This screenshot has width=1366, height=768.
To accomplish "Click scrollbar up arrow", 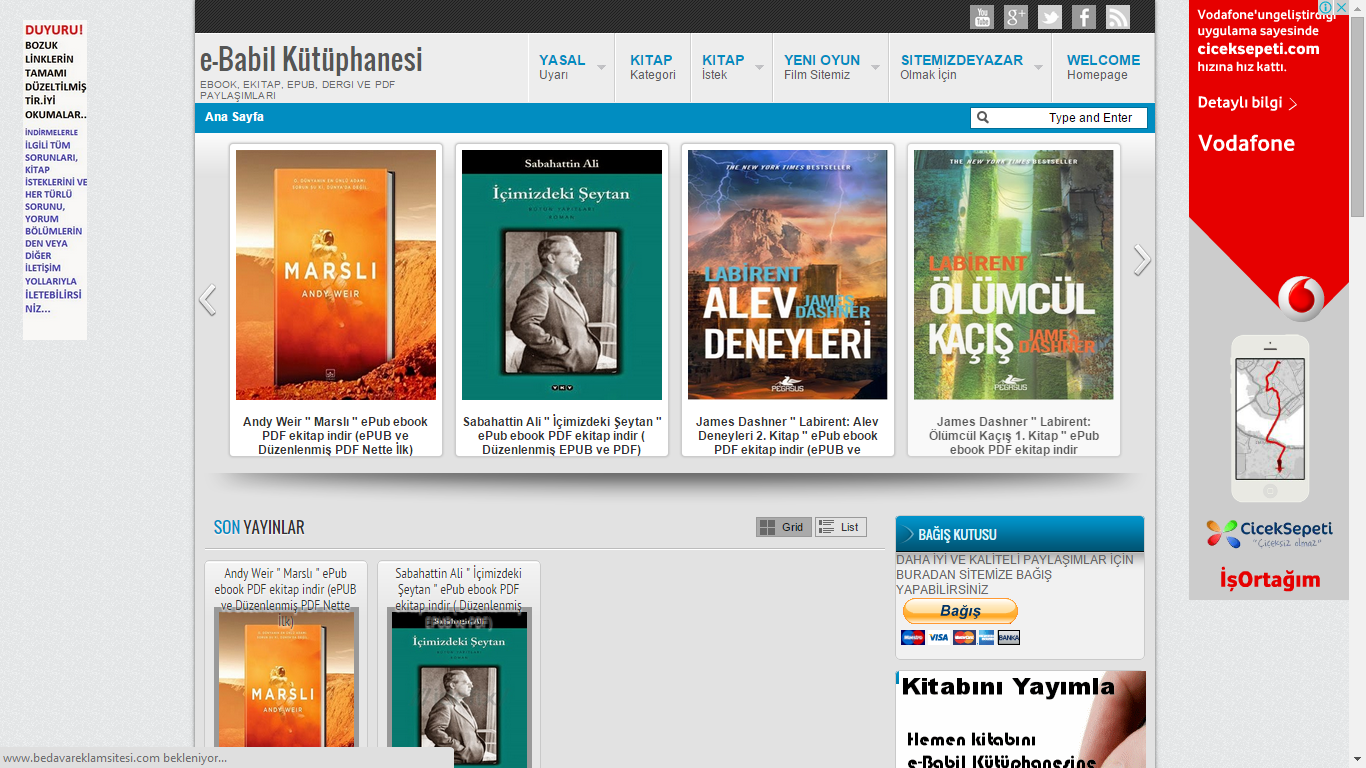I will click(x=1357, y=8).
